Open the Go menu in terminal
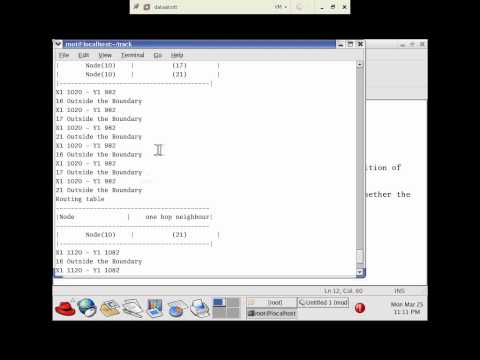 (x=158, y=55)
